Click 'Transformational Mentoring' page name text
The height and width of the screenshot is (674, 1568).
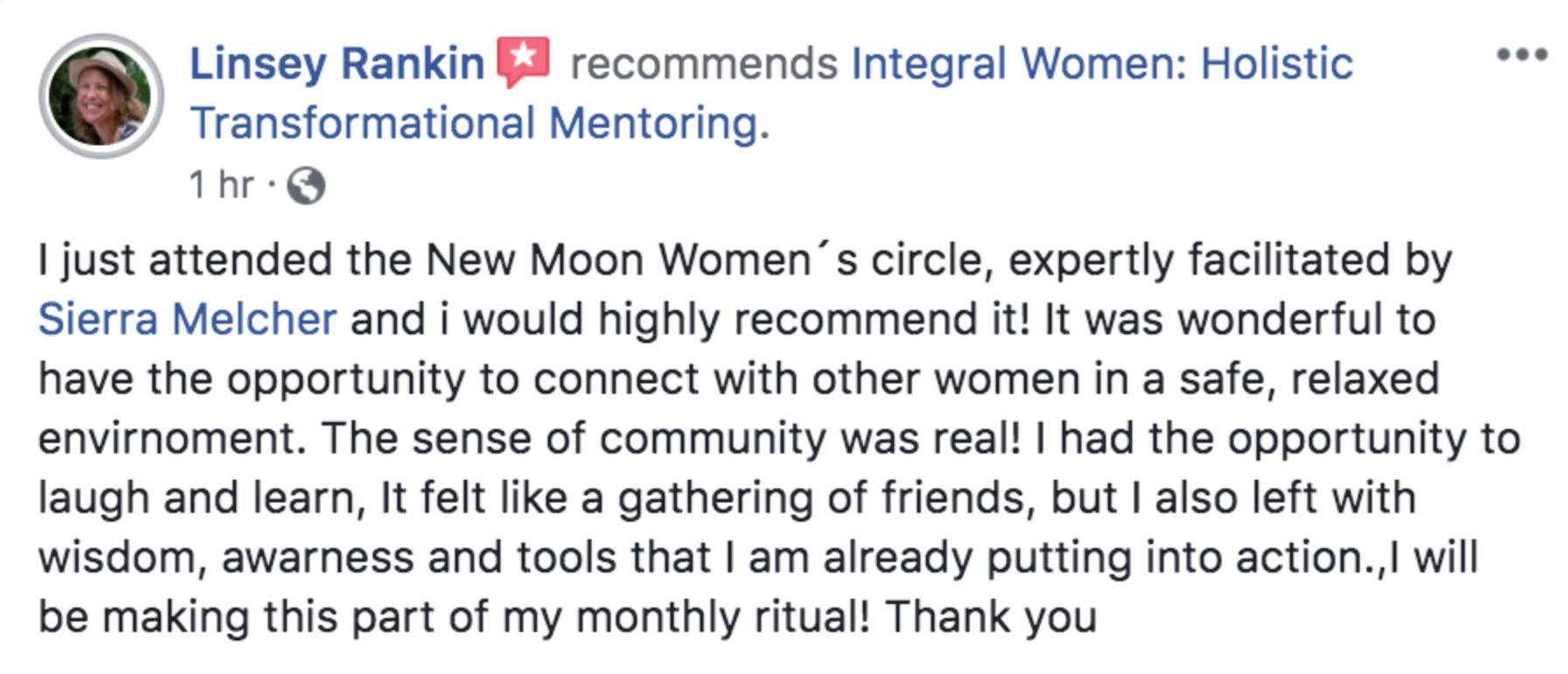(474, 123)
